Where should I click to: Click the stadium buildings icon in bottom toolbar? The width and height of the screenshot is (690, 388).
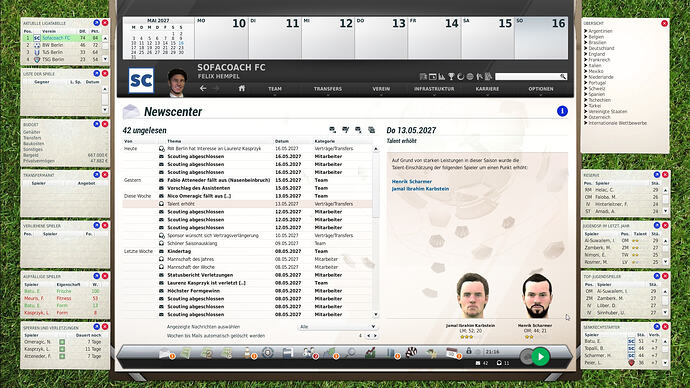[x=391, y=353]
